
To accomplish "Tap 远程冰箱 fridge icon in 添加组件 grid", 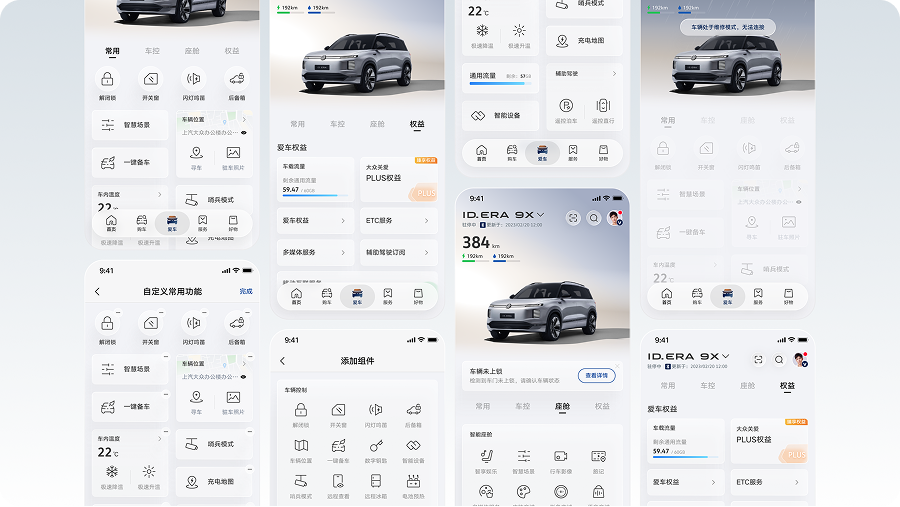I will click(376, 482).
